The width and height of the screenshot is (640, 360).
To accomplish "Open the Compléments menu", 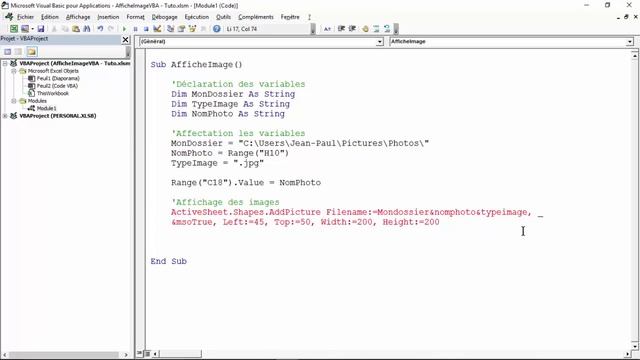I will tap(256, 17).
